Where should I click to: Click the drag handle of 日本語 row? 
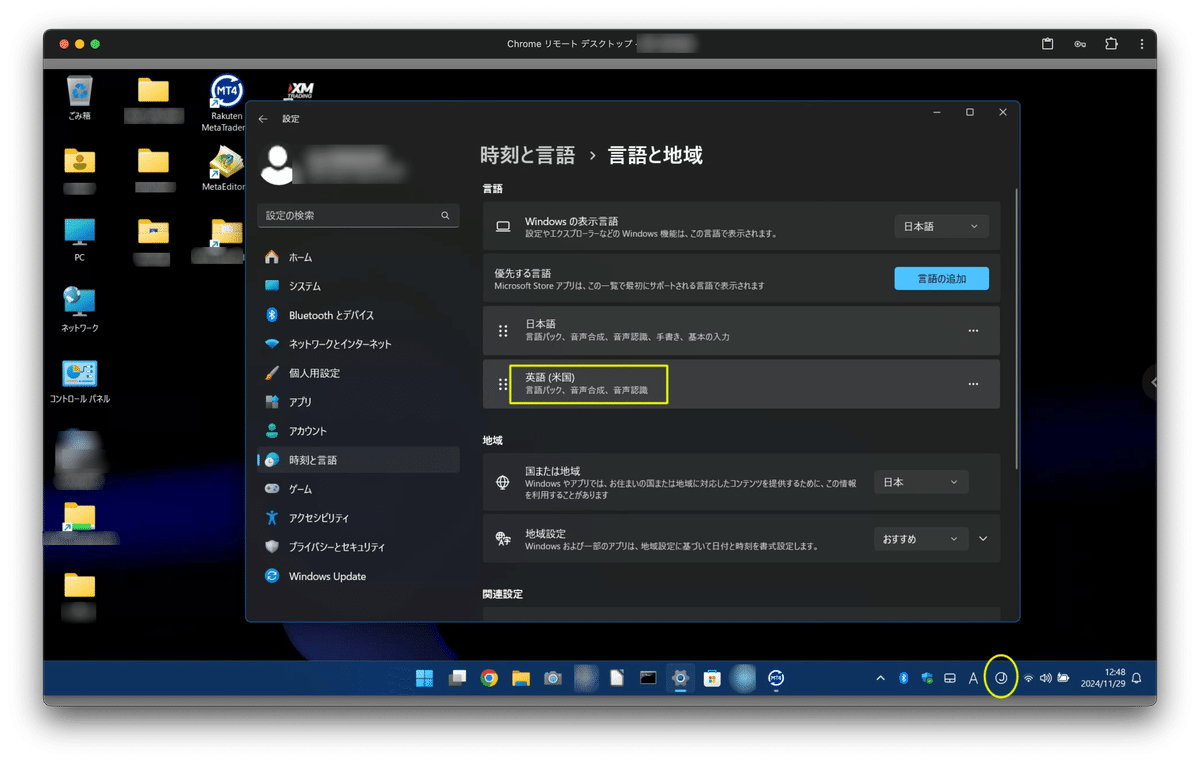tap(503, 331)
